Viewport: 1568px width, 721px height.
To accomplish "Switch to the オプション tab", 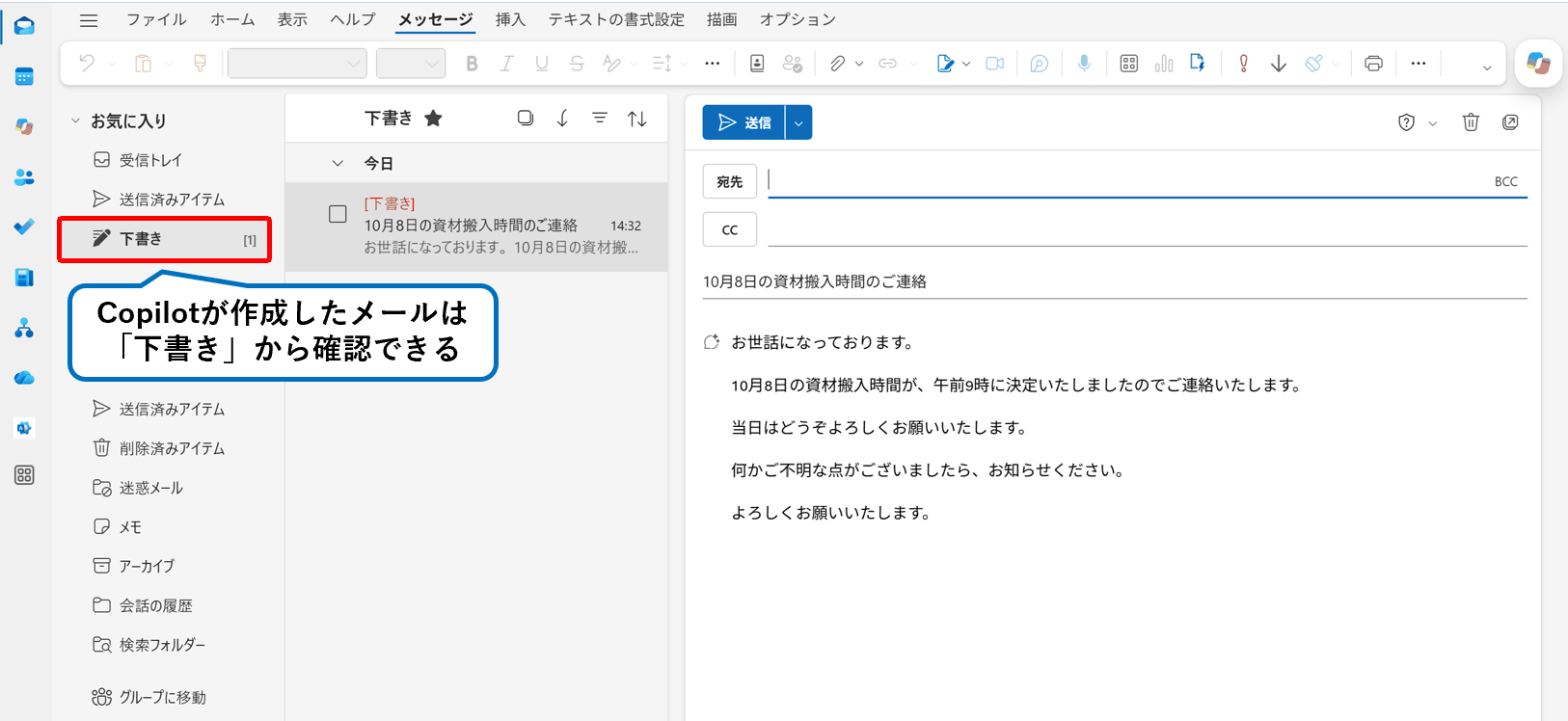I will (798, 19).
